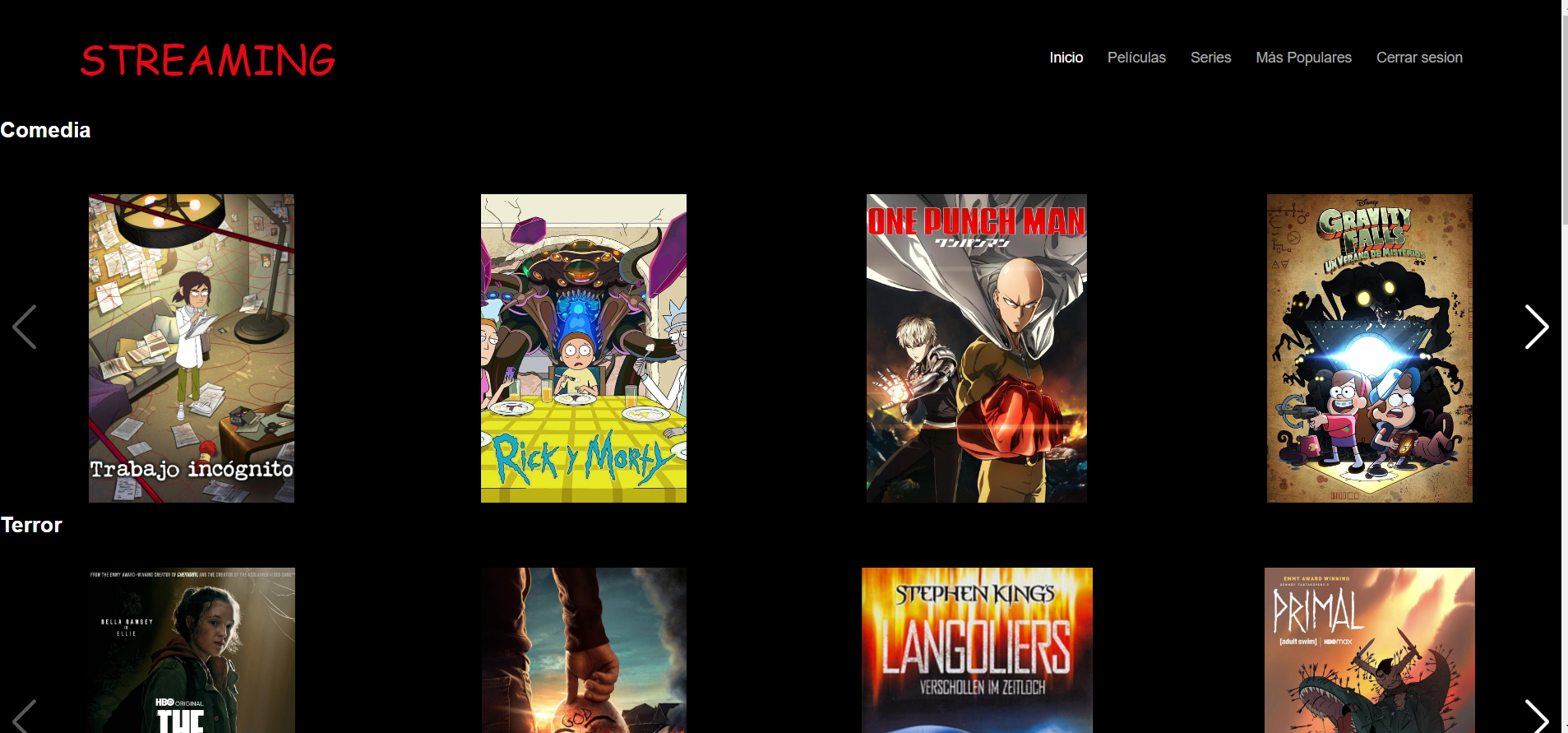Go to the Inicio page
This screenshot has height=733, width=1568.
point(1066,58)
